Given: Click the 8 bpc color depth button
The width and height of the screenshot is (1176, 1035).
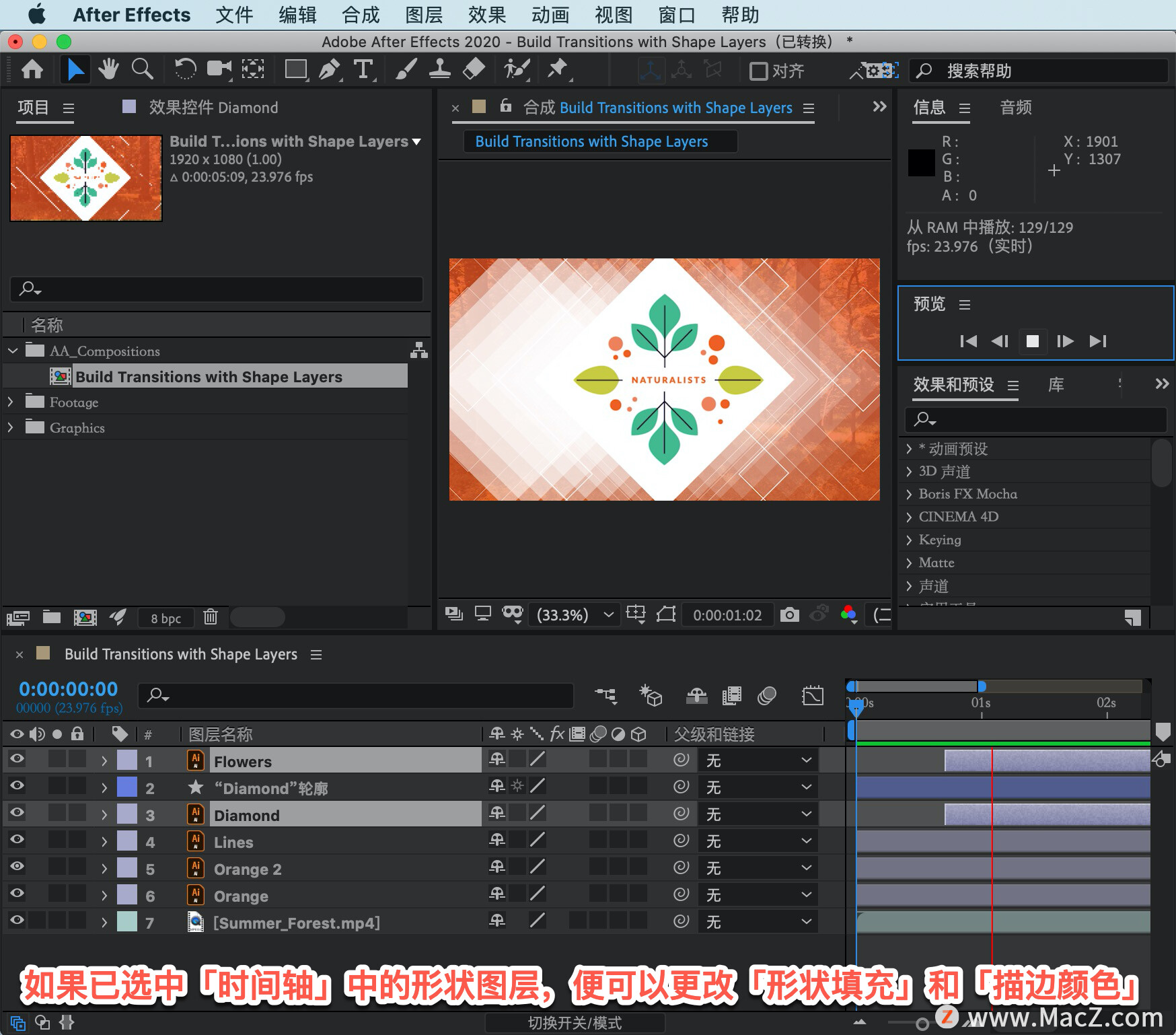Looking at the screenshot, I should 166,618.
